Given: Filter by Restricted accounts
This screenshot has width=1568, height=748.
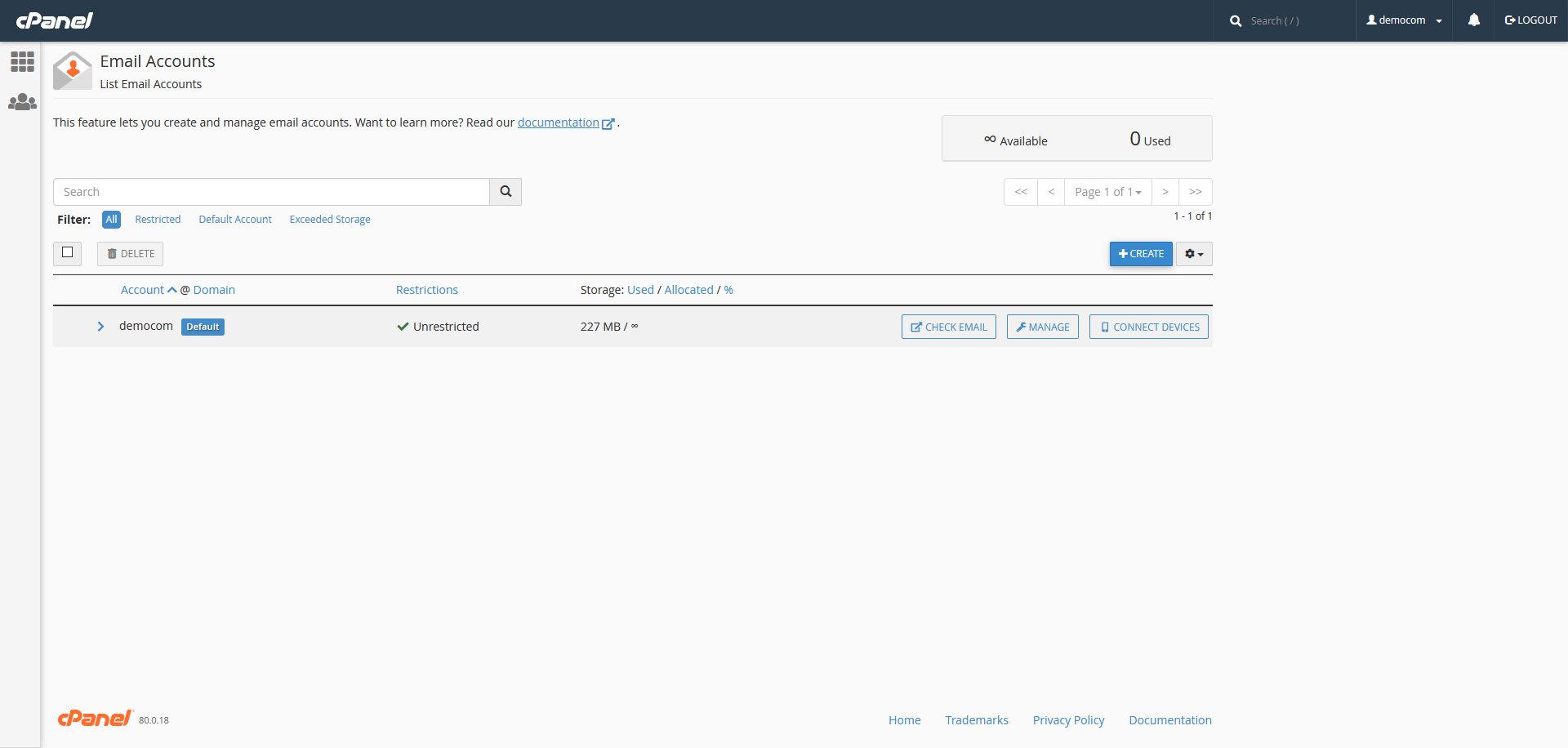Looking at the screenshot, I should 158,220.
